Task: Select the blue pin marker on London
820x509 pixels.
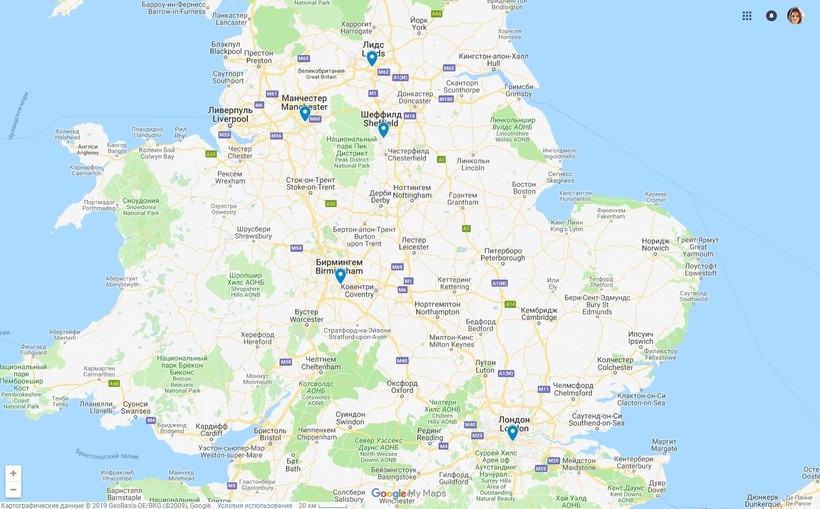Action: [x=512, y=433]
